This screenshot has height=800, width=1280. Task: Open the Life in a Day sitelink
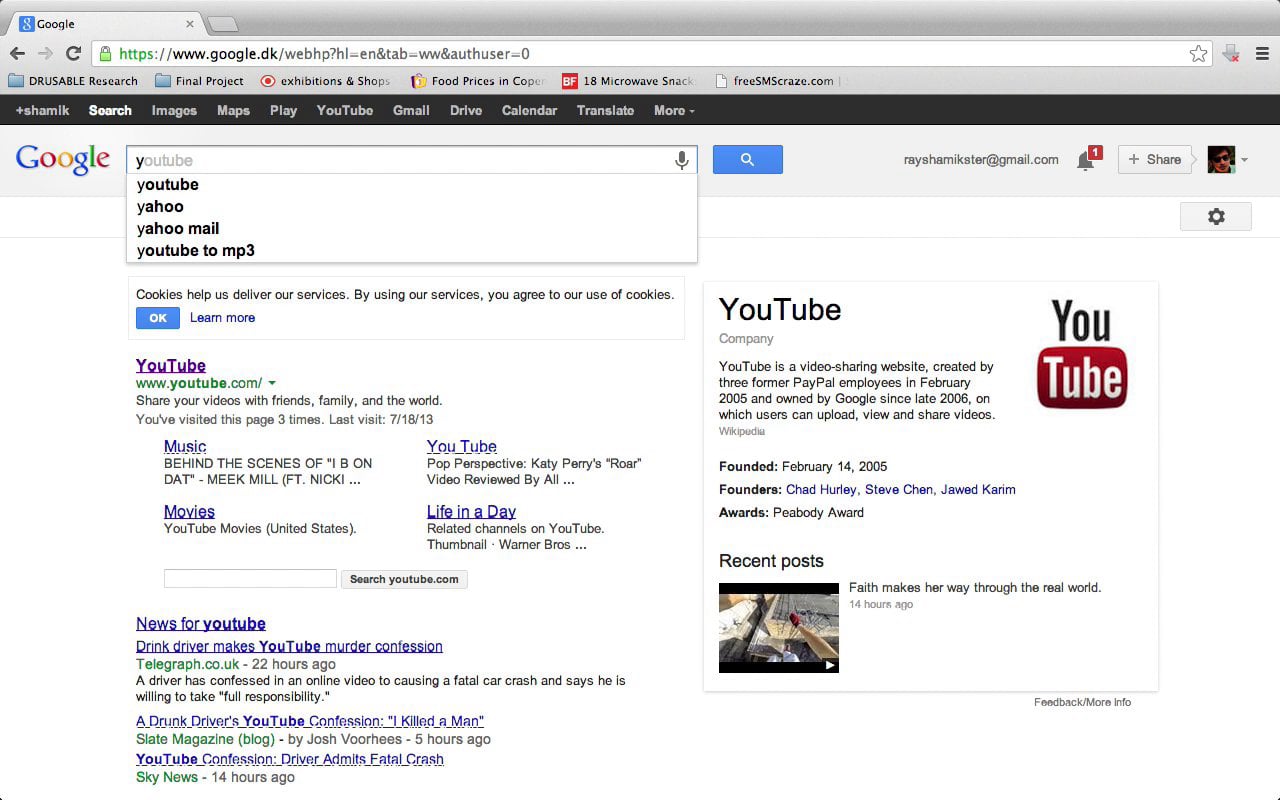(x=471, y=511)
